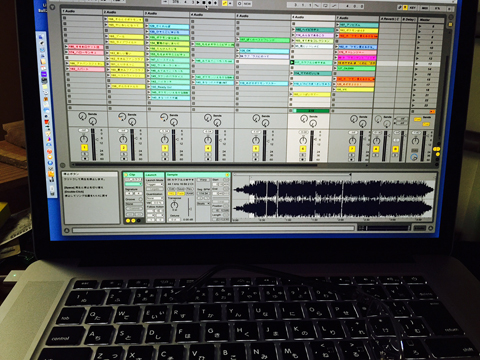Toggle return B activator button
480x360 pixels.
[x=395, y=149]
